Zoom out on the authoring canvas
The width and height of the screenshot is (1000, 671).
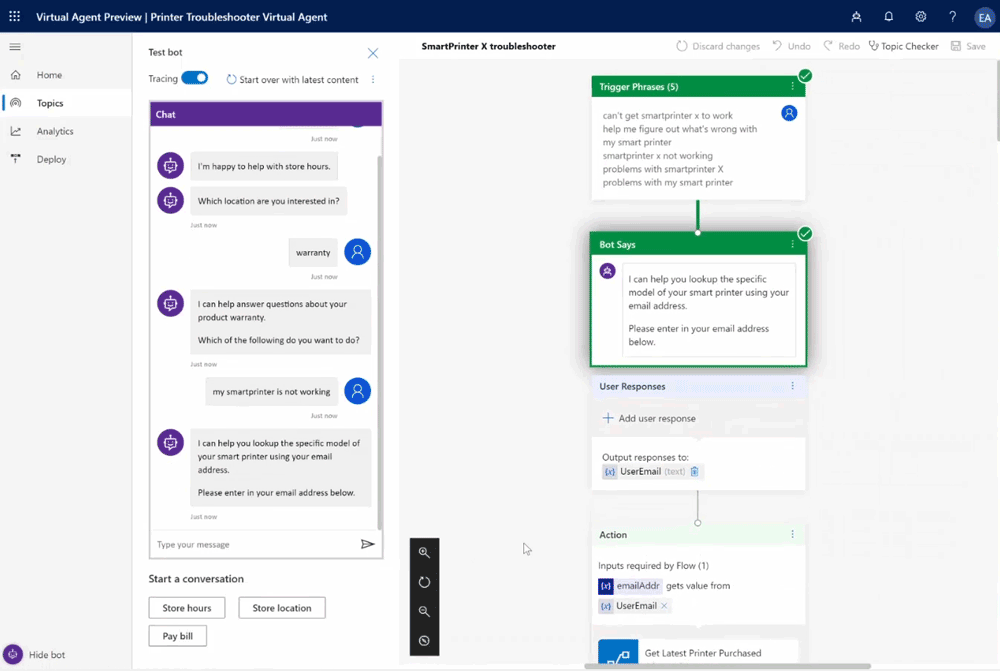(x=424, y=611)
